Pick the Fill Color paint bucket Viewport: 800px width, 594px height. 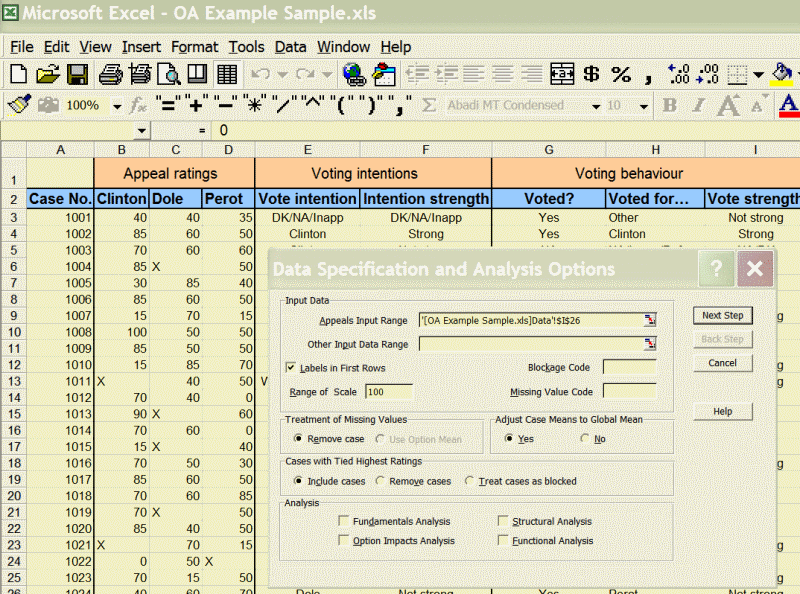coord(782,75)
